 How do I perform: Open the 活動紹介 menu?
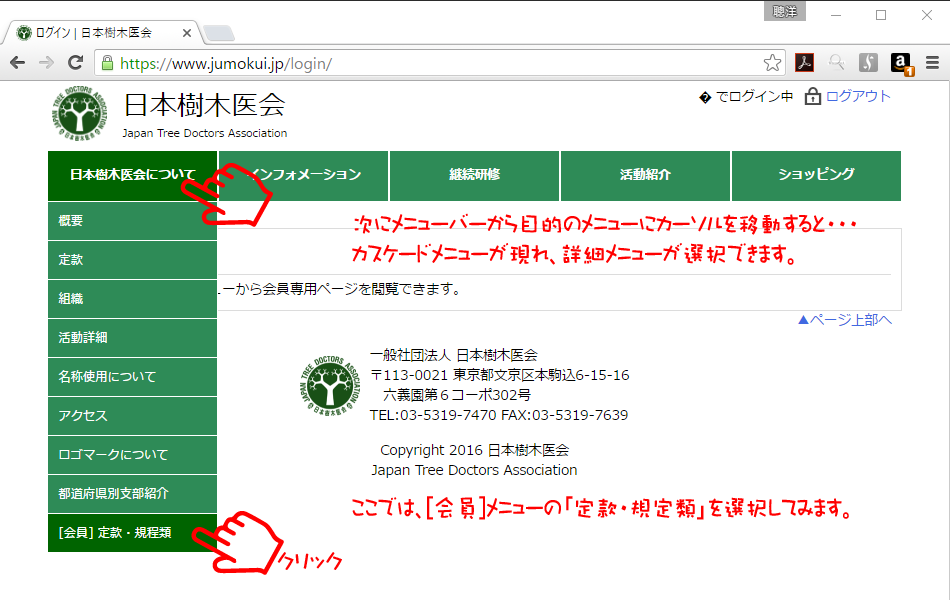click(645, 176)
